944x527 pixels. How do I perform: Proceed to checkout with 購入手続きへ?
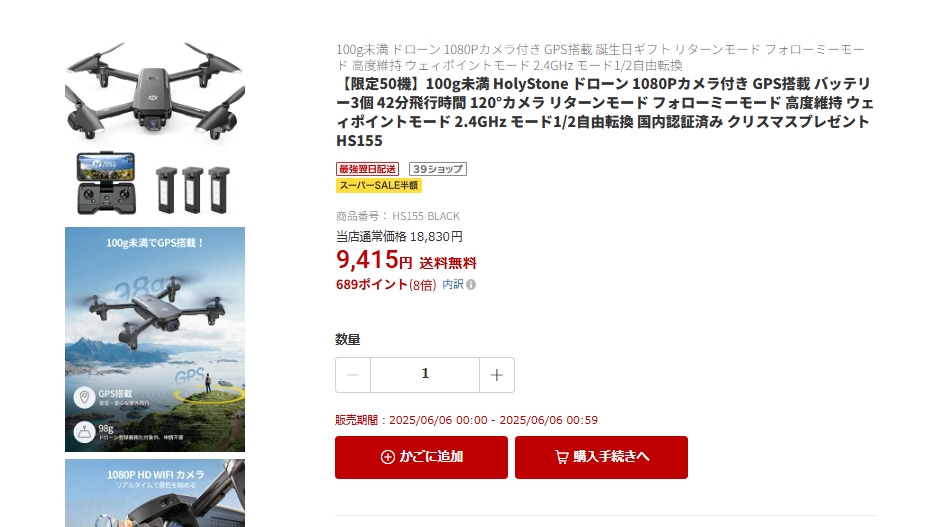tap(601, 457)
